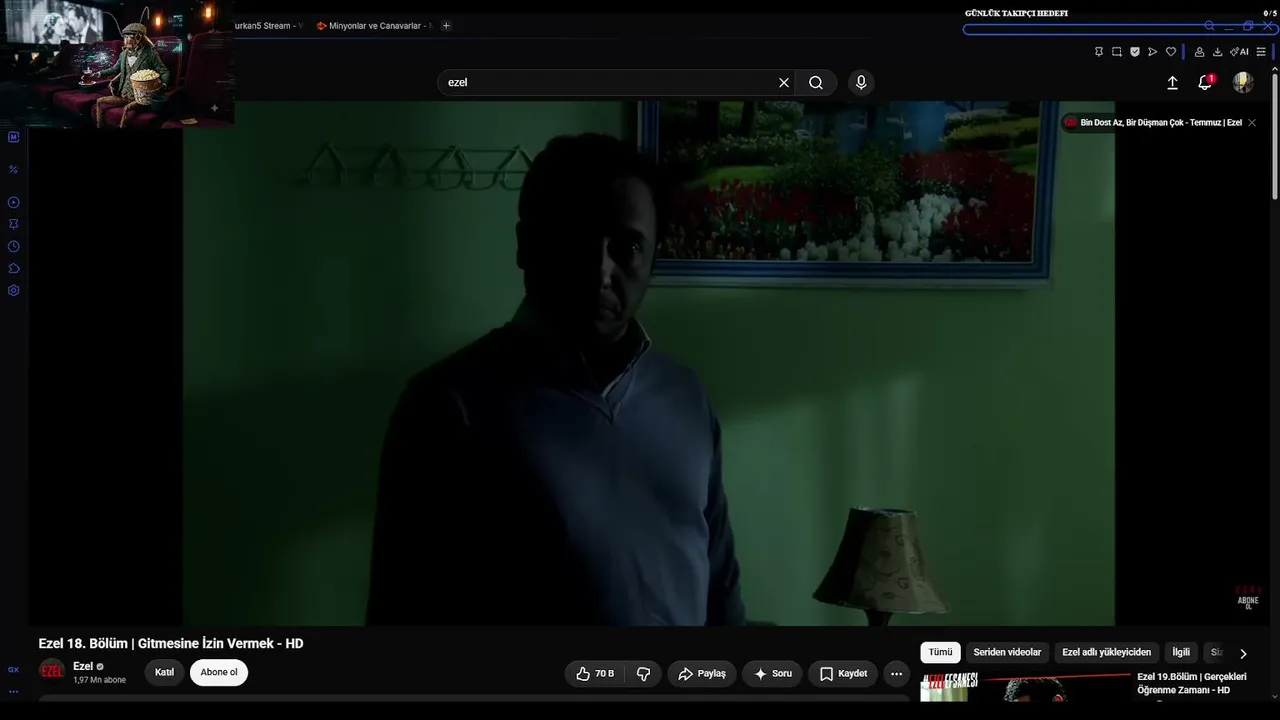Image resolution: width=1280 pixels, height=720 pixels.
Task: Click the video player frame
Action: (x=649, y=363)
